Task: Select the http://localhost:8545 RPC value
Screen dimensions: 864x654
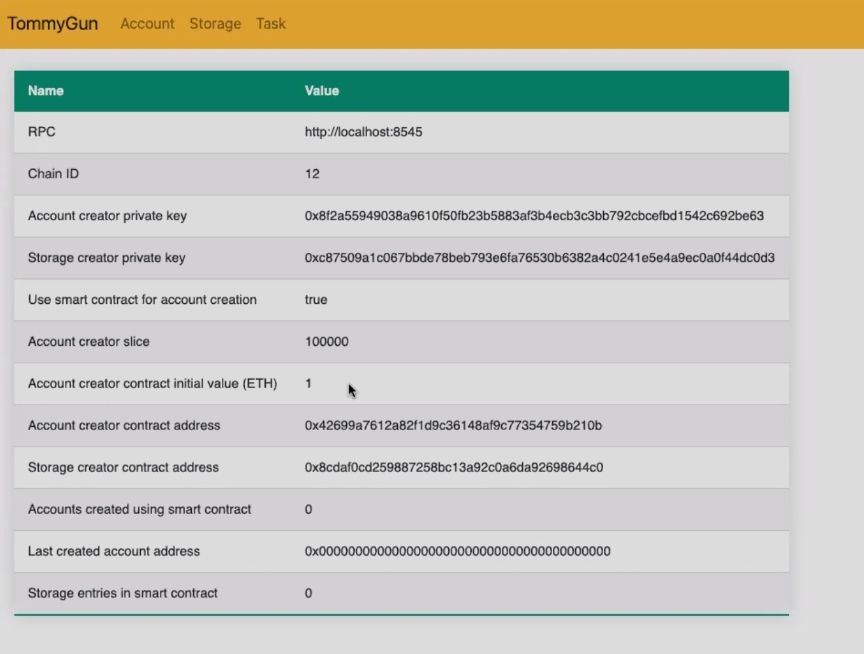Action: (363, 132)
